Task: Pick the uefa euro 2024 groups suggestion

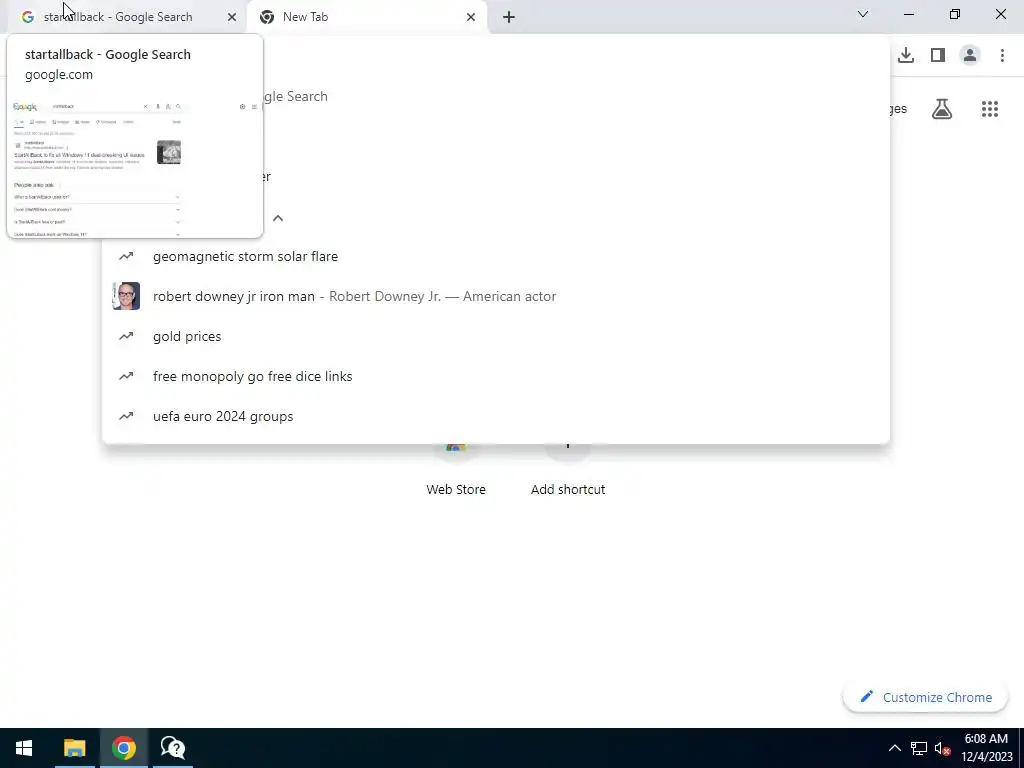Action: point(496,416)
